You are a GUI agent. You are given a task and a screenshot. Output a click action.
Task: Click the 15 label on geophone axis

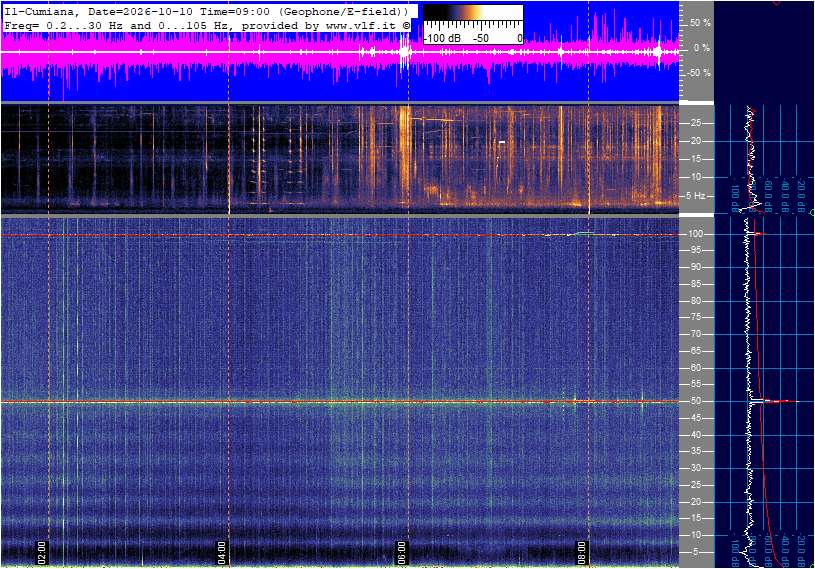coord(695,159)
